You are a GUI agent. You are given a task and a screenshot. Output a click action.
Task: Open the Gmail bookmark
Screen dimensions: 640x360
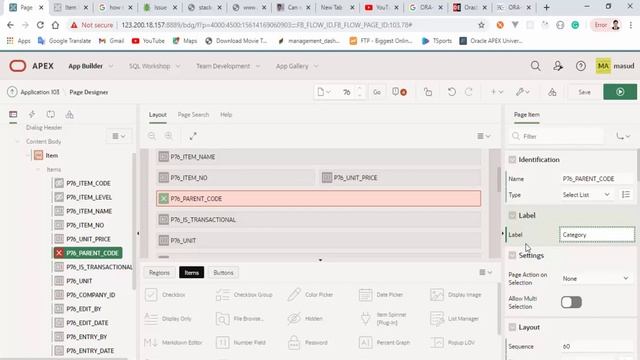point(111,41)
